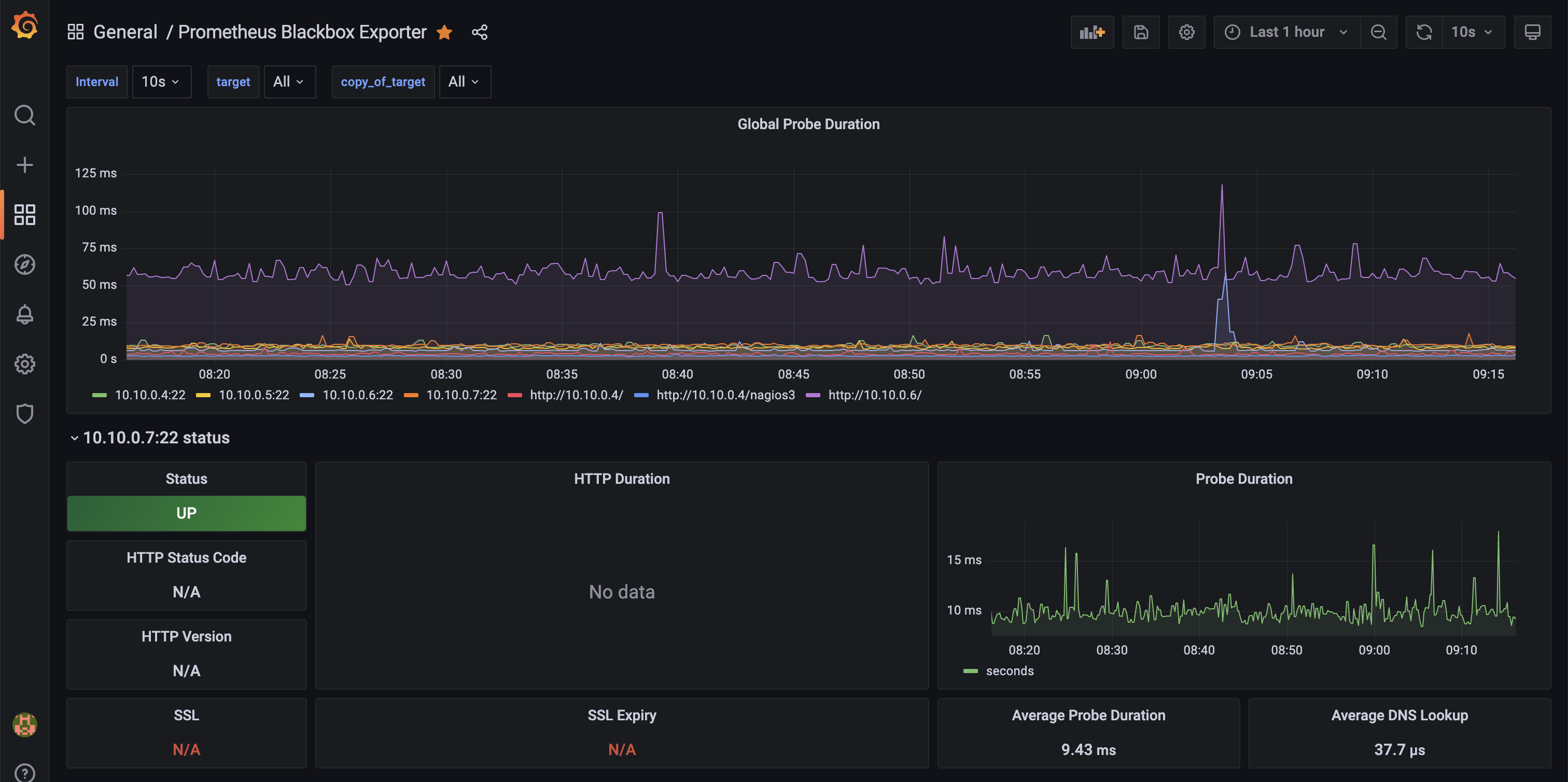
Task: Click the zoom out time range icon
Action: (x=1378, y=32)
